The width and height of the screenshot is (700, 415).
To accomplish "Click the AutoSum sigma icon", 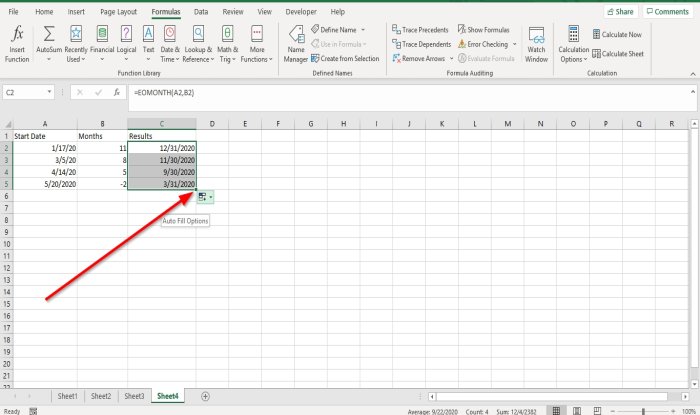I will point(49,34).
